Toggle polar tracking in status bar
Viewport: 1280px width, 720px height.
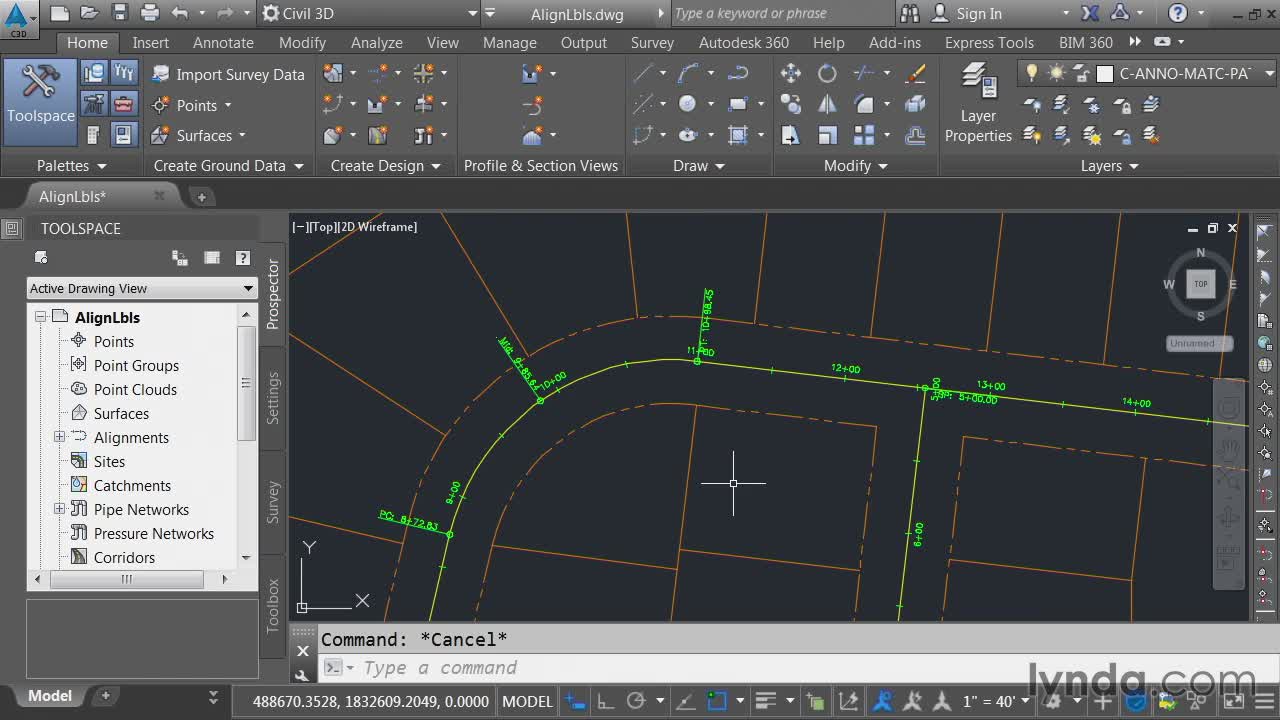(635, 701)
